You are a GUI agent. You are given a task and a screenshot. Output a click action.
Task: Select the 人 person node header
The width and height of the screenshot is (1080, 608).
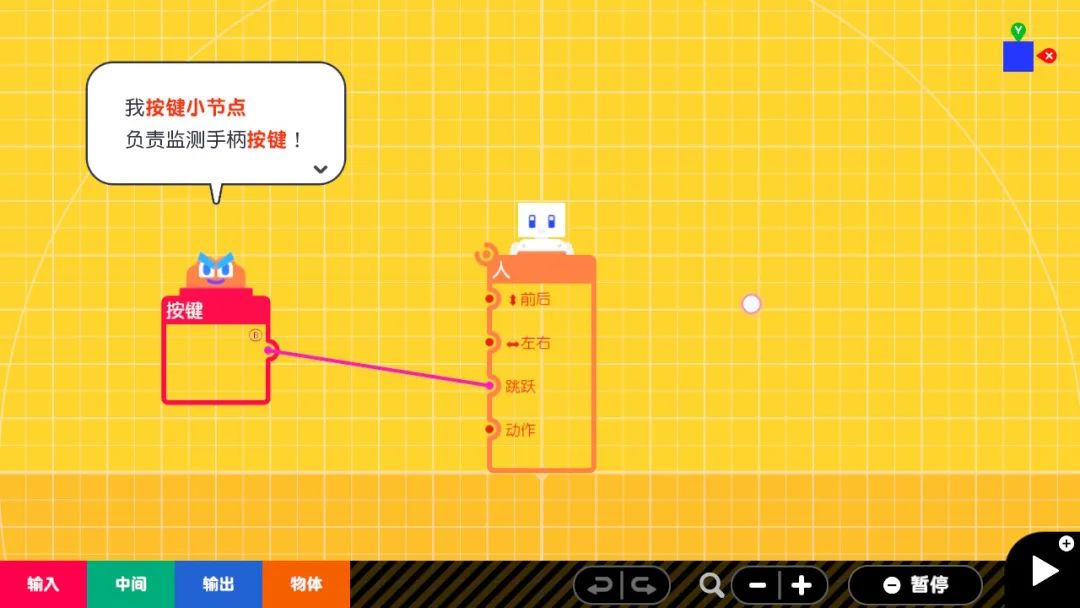click(541, 270)
